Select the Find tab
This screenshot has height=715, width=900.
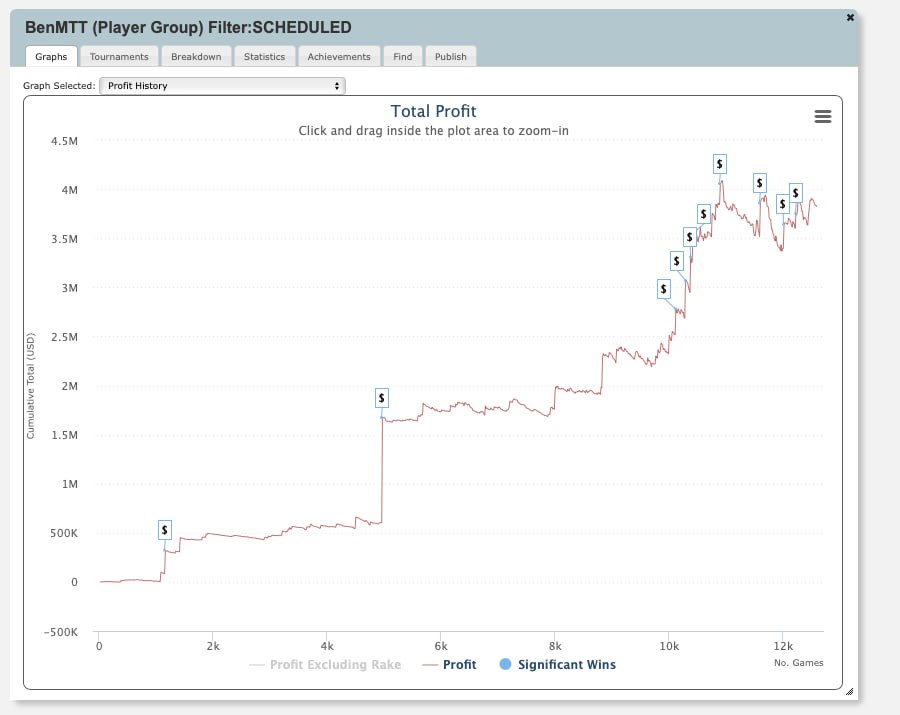pyautogui.click(x=402, y=57)
